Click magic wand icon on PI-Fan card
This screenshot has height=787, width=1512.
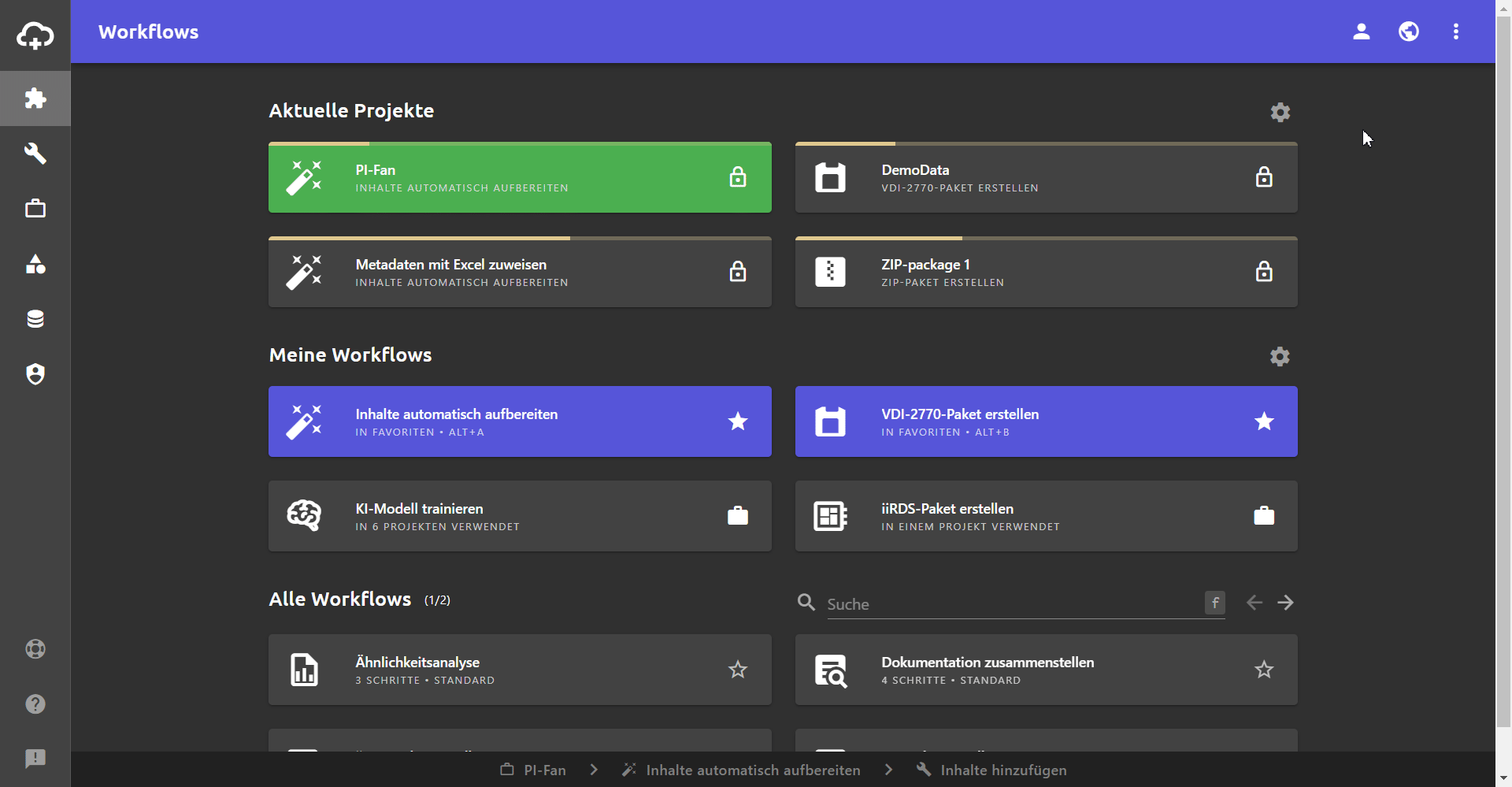[304, 177]
